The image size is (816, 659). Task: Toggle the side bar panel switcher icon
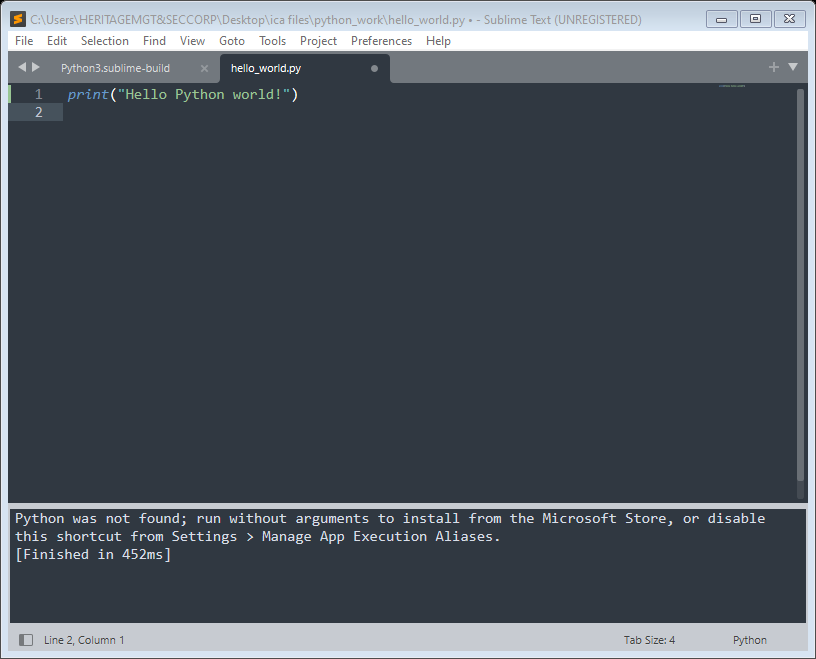26,640
